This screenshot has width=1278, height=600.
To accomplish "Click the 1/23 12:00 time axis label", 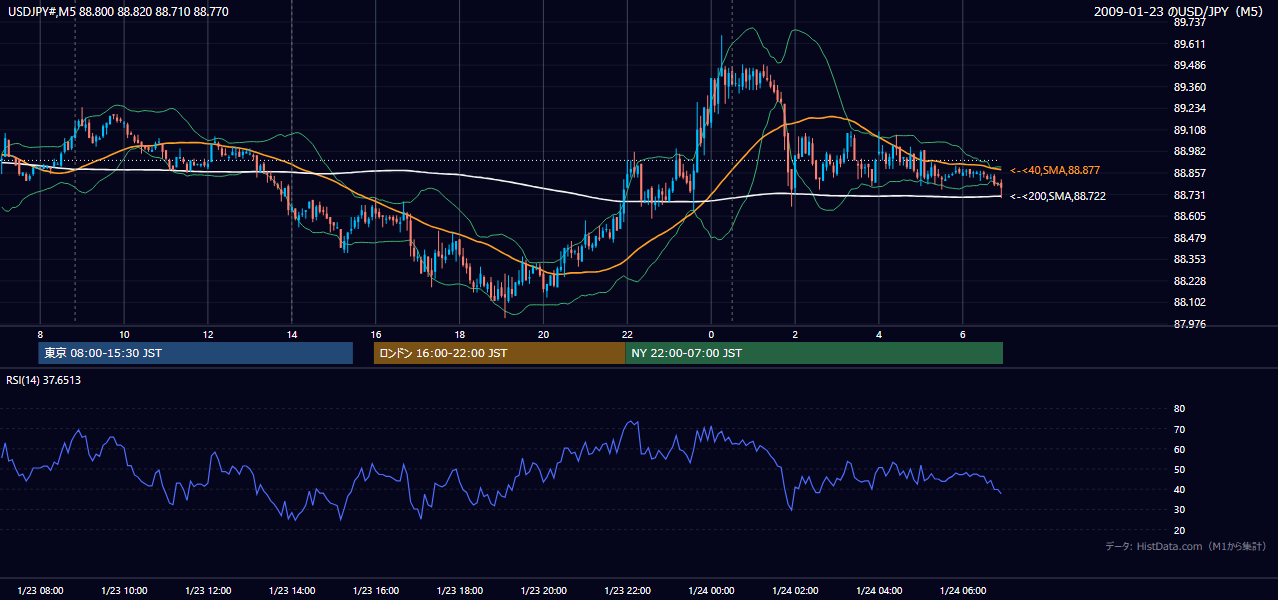I will 210,590.
